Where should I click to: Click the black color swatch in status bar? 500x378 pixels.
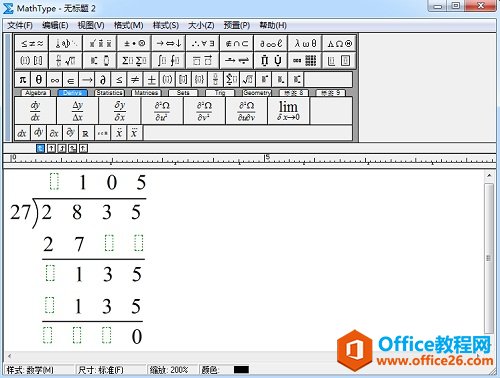point(241,370)
